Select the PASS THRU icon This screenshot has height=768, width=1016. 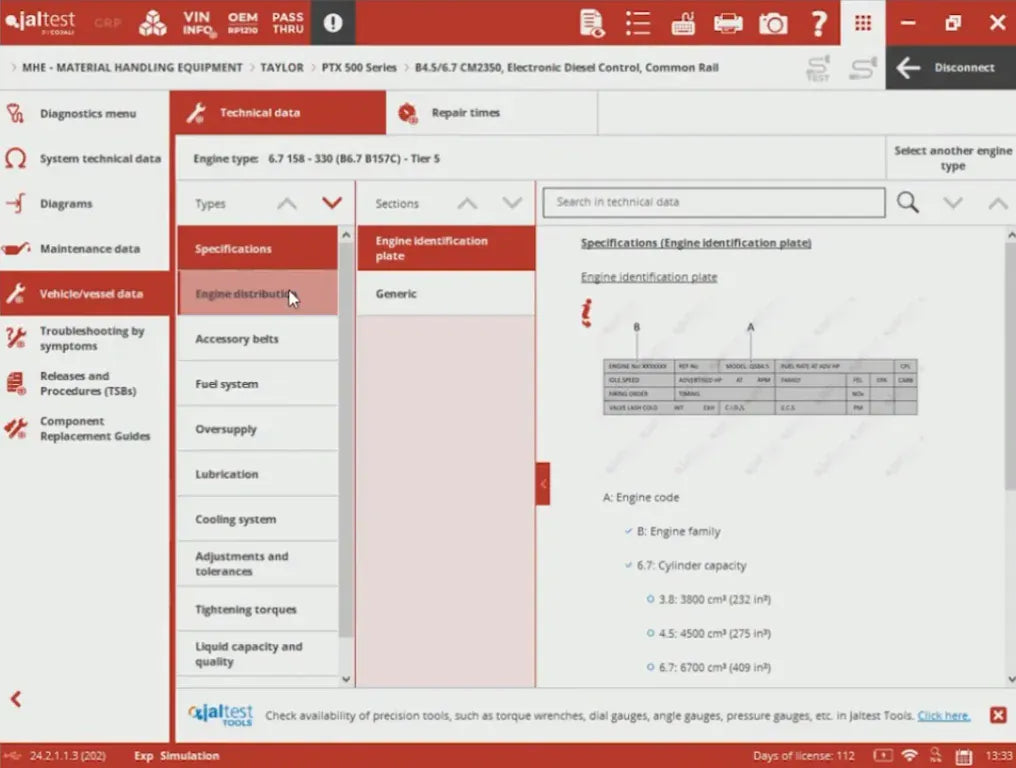[x=288, y=23]
